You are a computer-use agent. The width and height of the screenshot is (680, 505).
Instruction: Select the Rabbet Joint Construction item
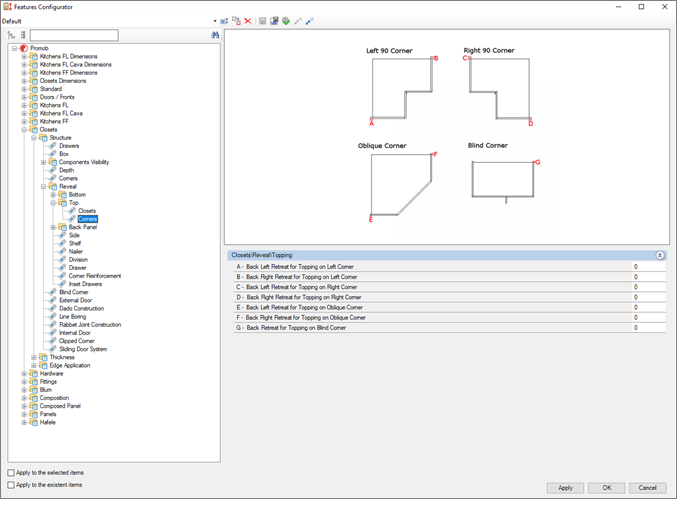(90, 325)
